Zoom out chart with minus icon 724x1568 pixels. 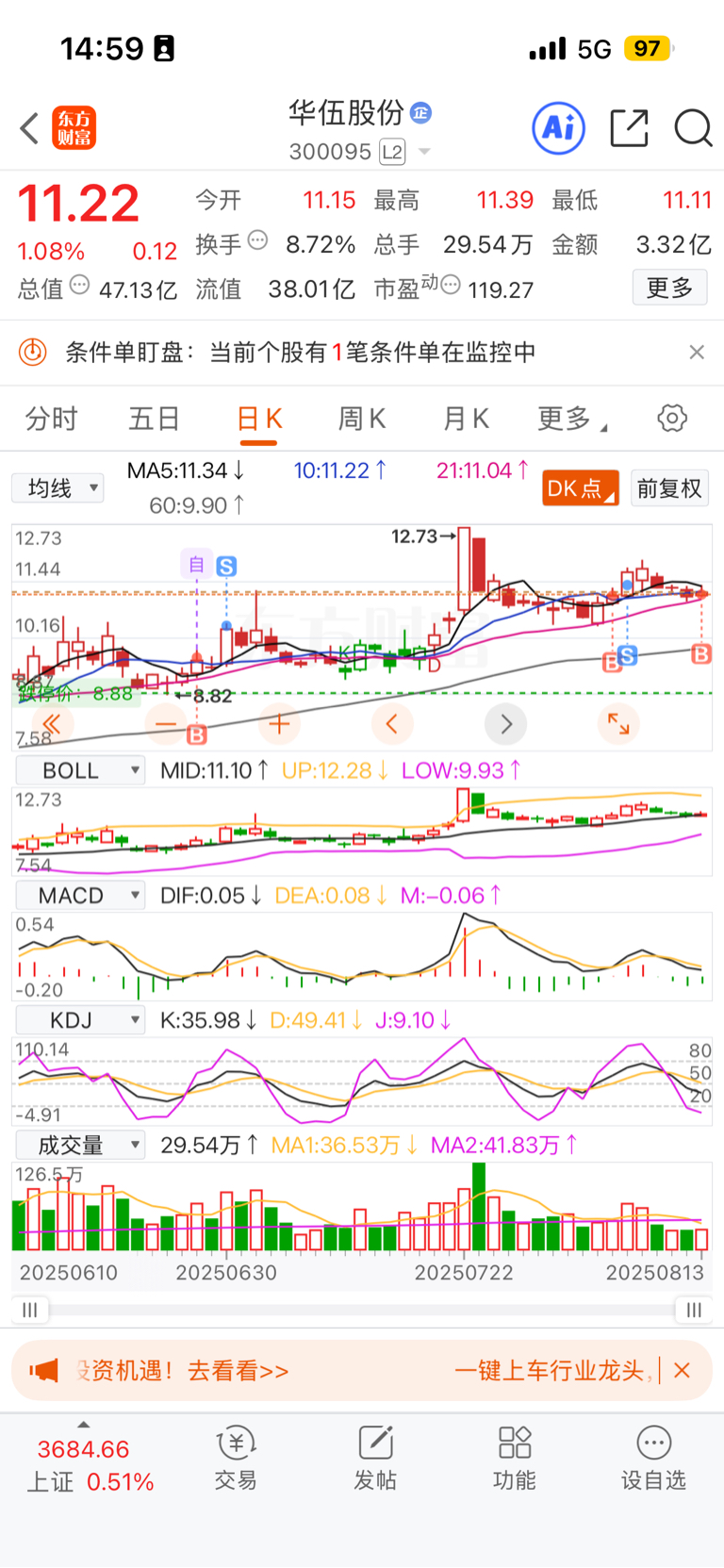coord(166,724)
